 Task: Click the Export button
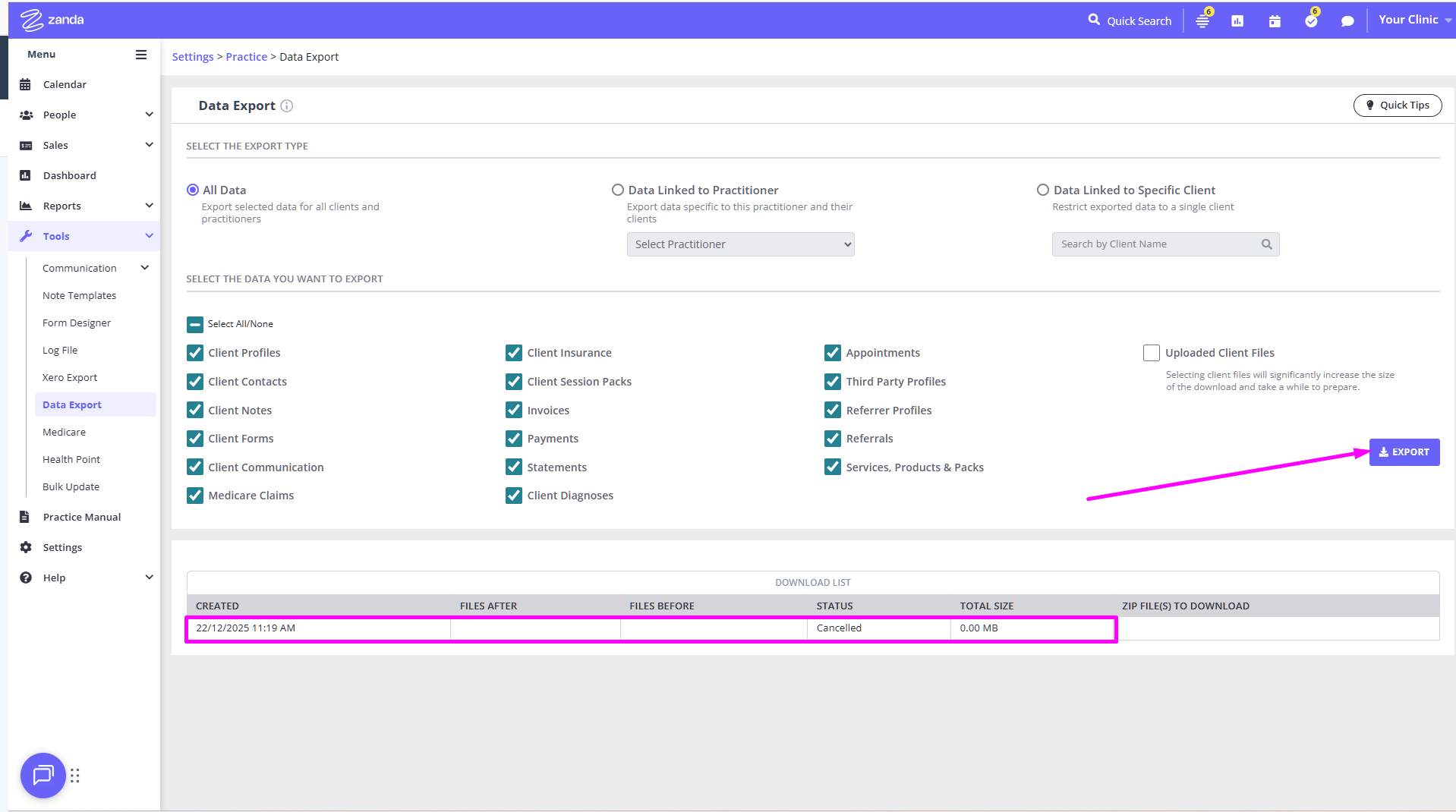(x=1404, y=452)
